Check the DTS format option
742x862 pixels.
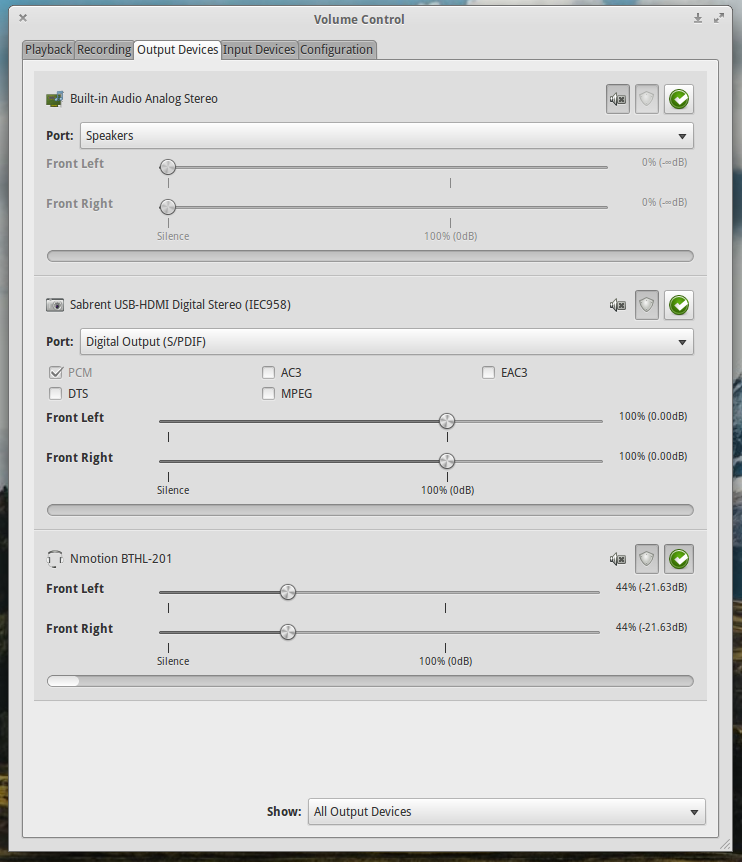pyautogui.click(x=56, y=394)
